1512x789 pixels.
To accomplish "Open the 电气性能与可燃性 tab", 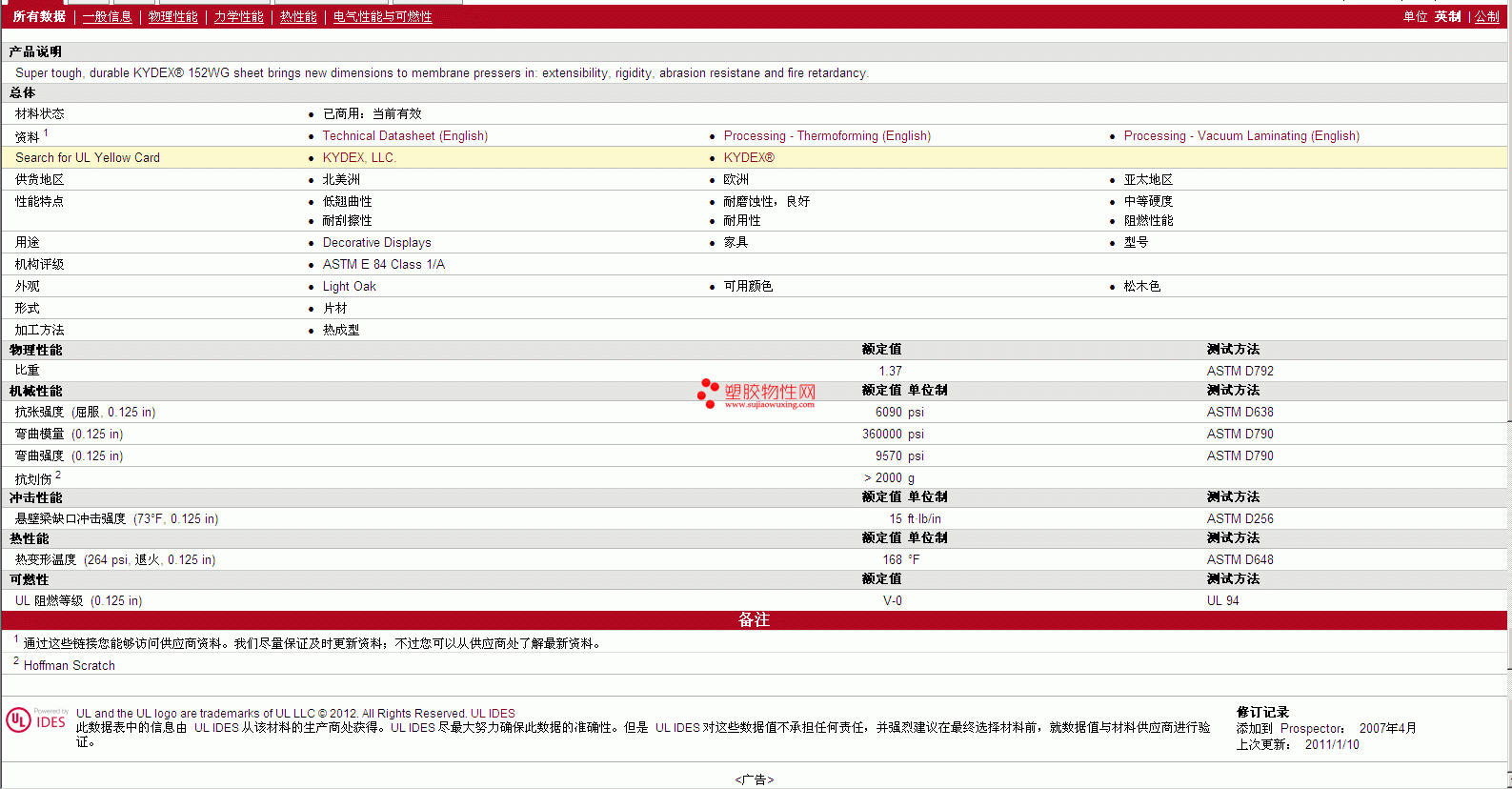I will (382, 17).
